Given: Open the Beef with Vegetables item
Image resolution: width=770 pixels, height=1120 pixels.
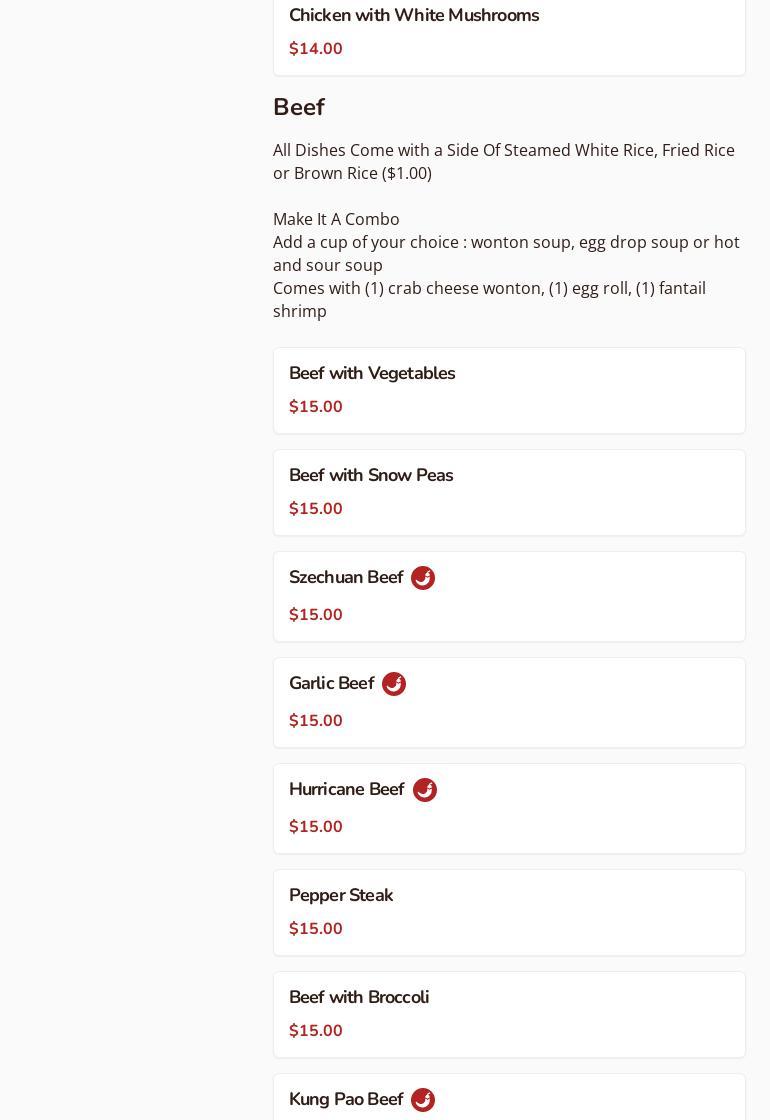Looking at the screenshot, I should [372, 373].
